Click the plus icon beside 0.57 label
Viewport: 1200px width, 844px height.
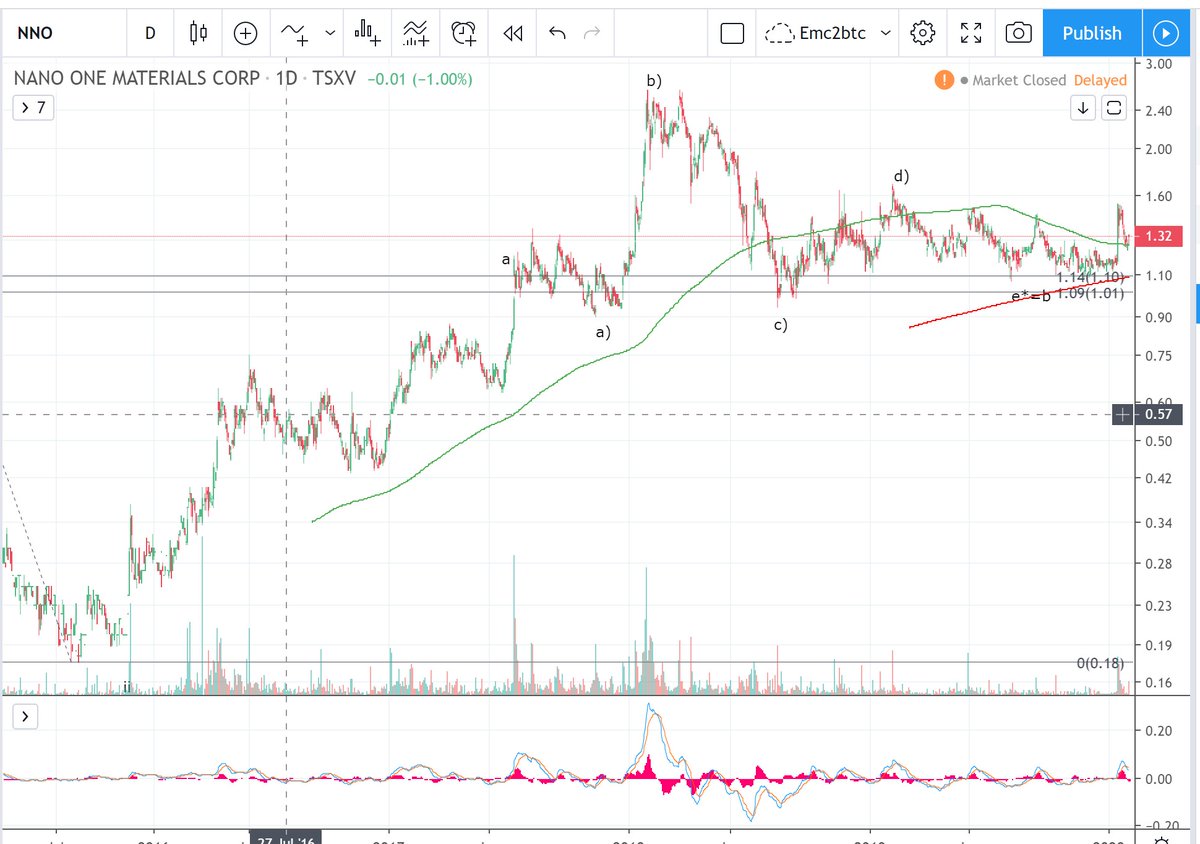(1123, 413)
